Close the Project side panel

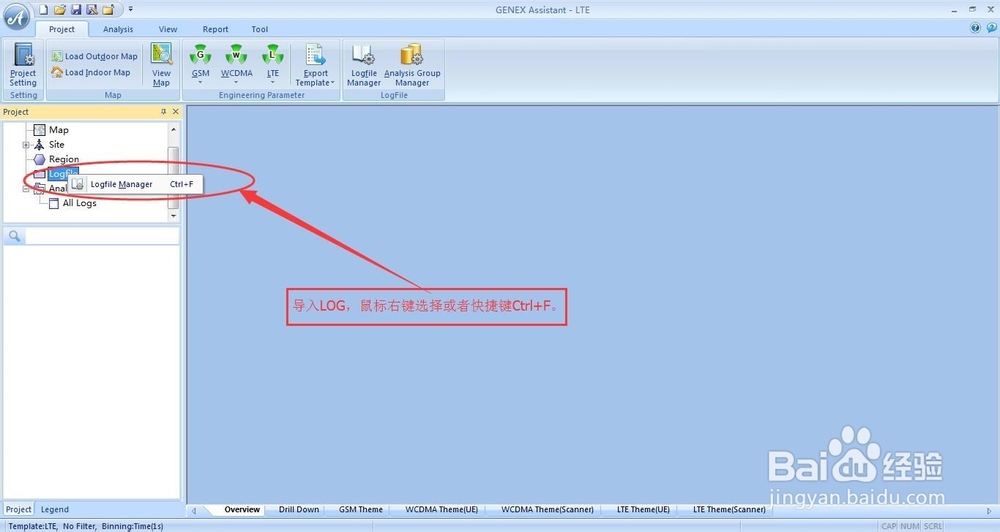[176, 112]
